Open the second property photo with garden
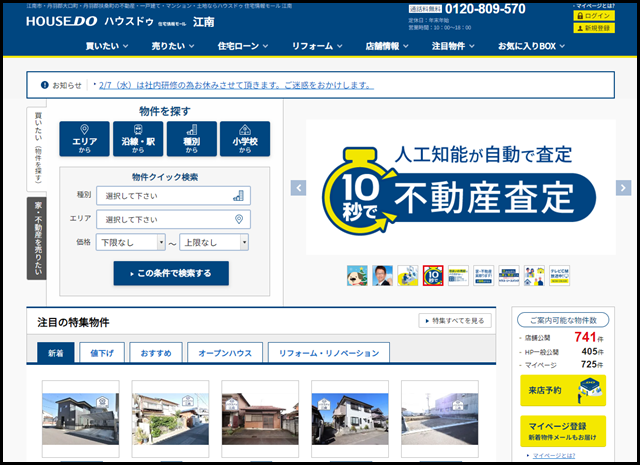Screen dimensions: 640x465 [x=171, y=419]
